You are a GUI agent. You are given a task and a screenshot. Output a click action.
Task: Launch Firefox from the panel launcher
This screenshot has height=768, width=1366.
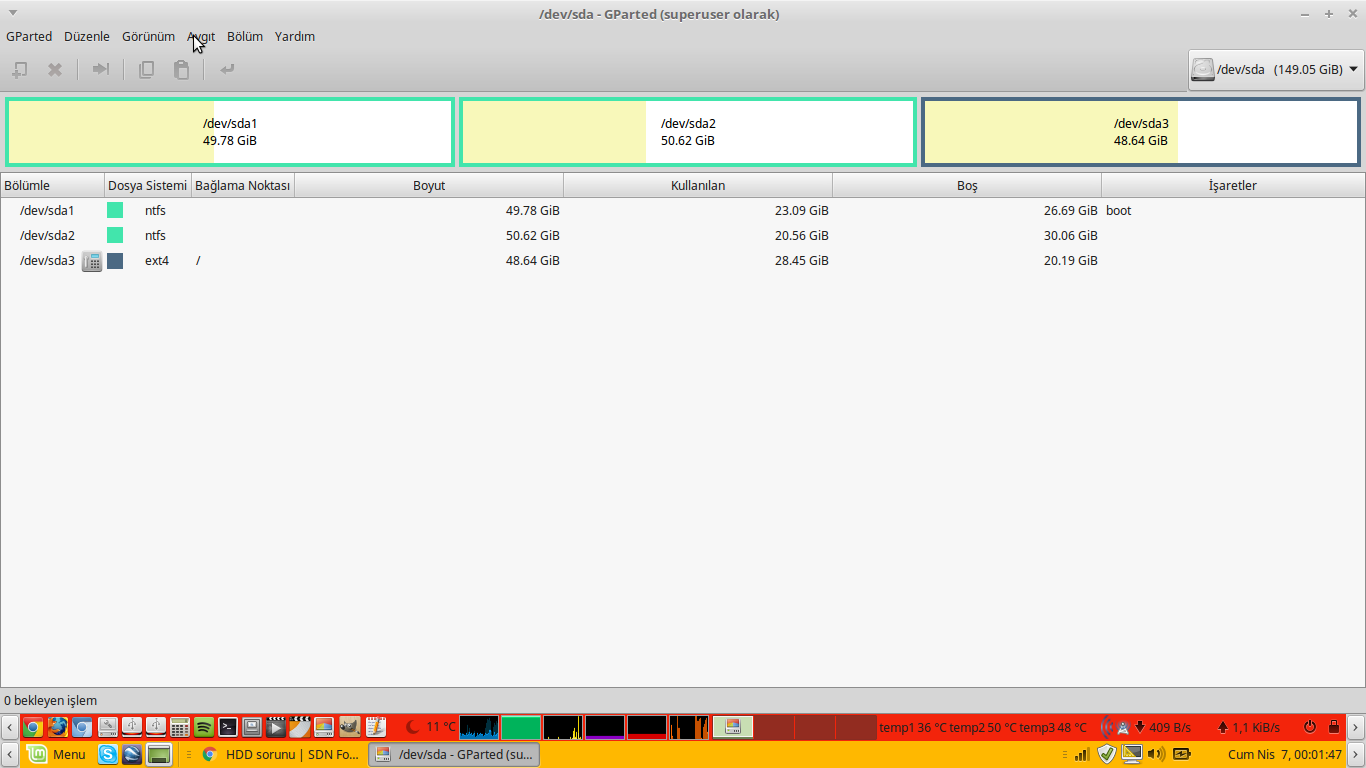click(57, 727)
